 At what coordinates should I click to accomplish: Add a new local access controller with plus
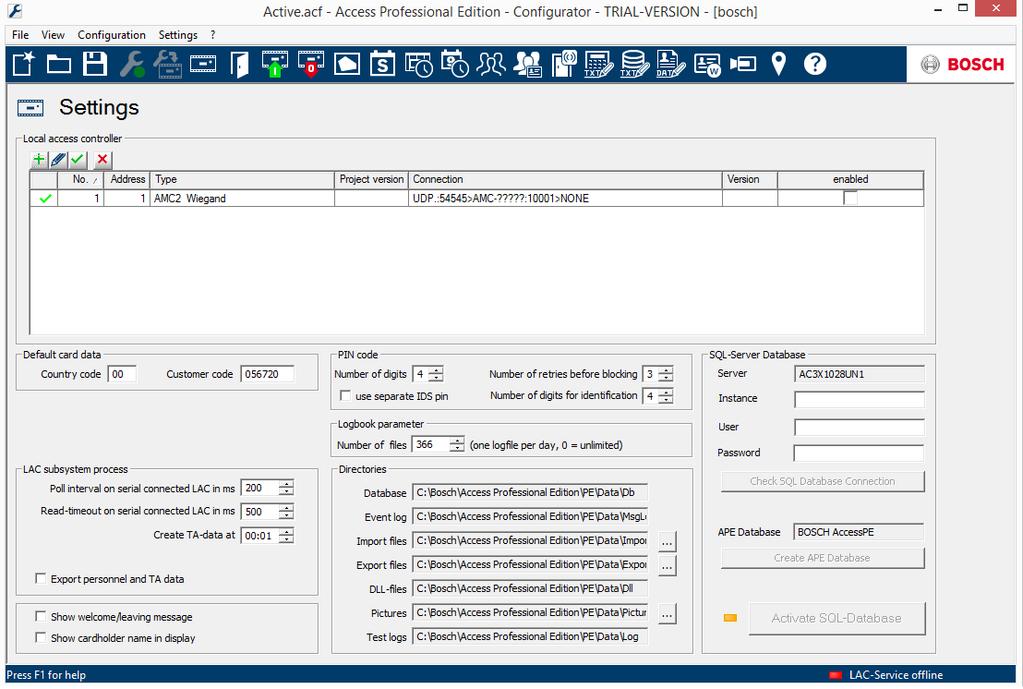point(39,159)
